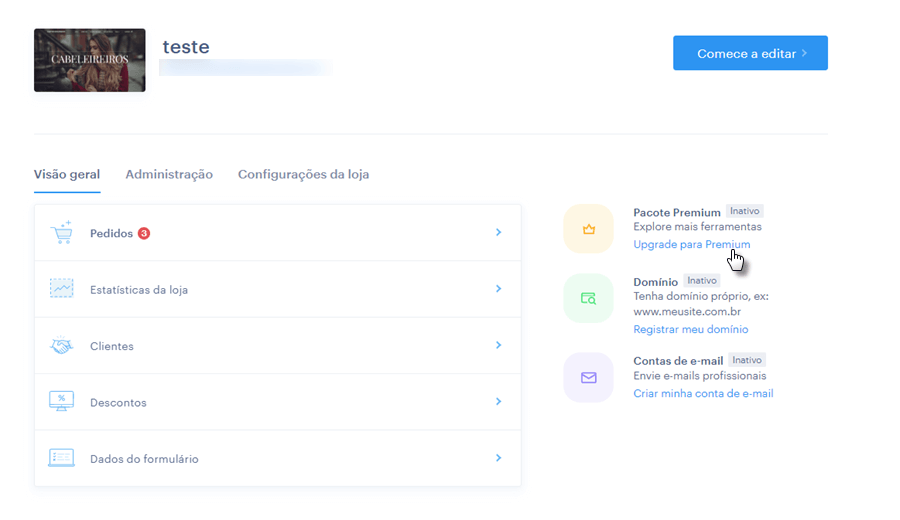This screenshot has height=520, width=900.
Task: Open Descontos via its chevron arrow
Action: coord(499,401)
